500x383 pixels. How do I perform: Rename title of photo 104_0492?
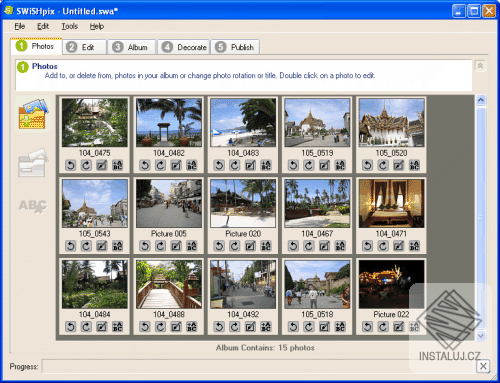266,327
